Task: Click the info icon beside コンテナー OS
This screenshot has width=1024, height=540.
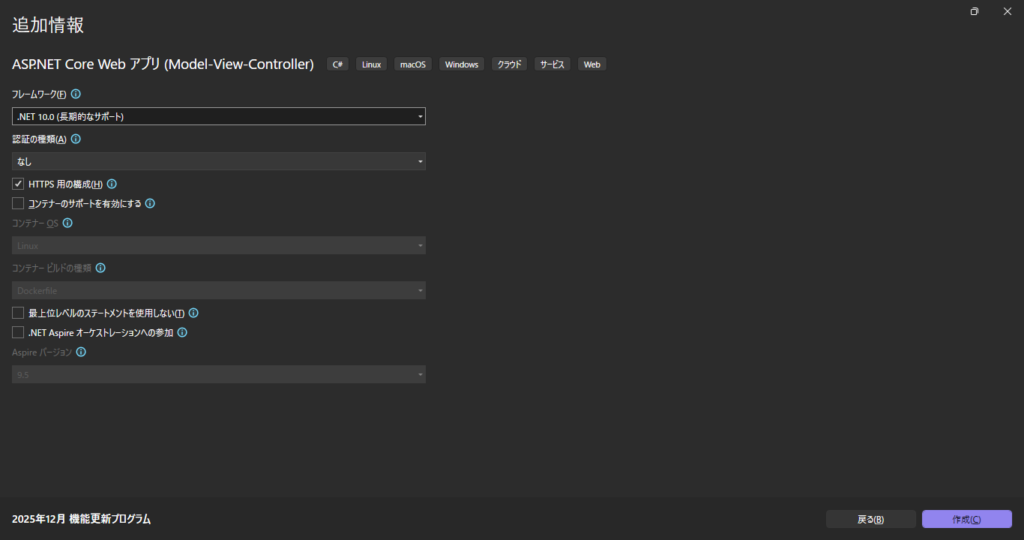Action: 67,223
